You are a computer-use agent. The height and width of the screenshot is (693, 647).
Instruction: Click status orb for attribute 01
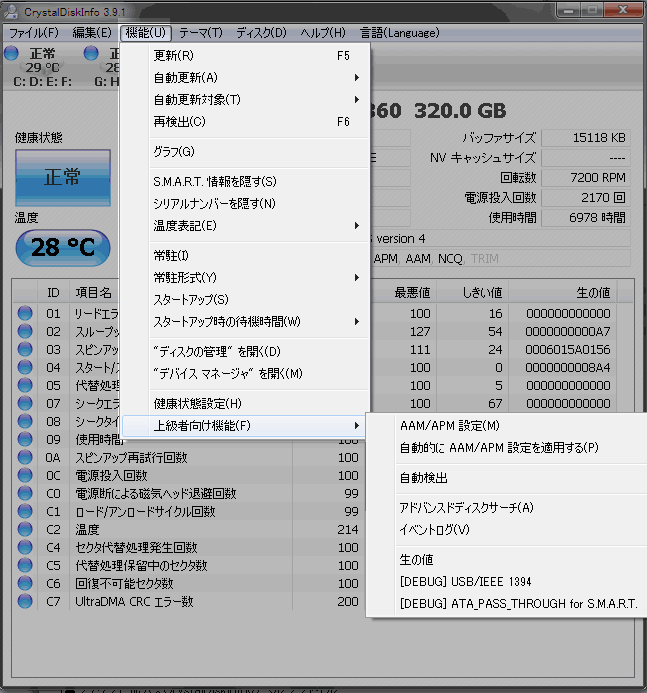click(x=25, y=313)
